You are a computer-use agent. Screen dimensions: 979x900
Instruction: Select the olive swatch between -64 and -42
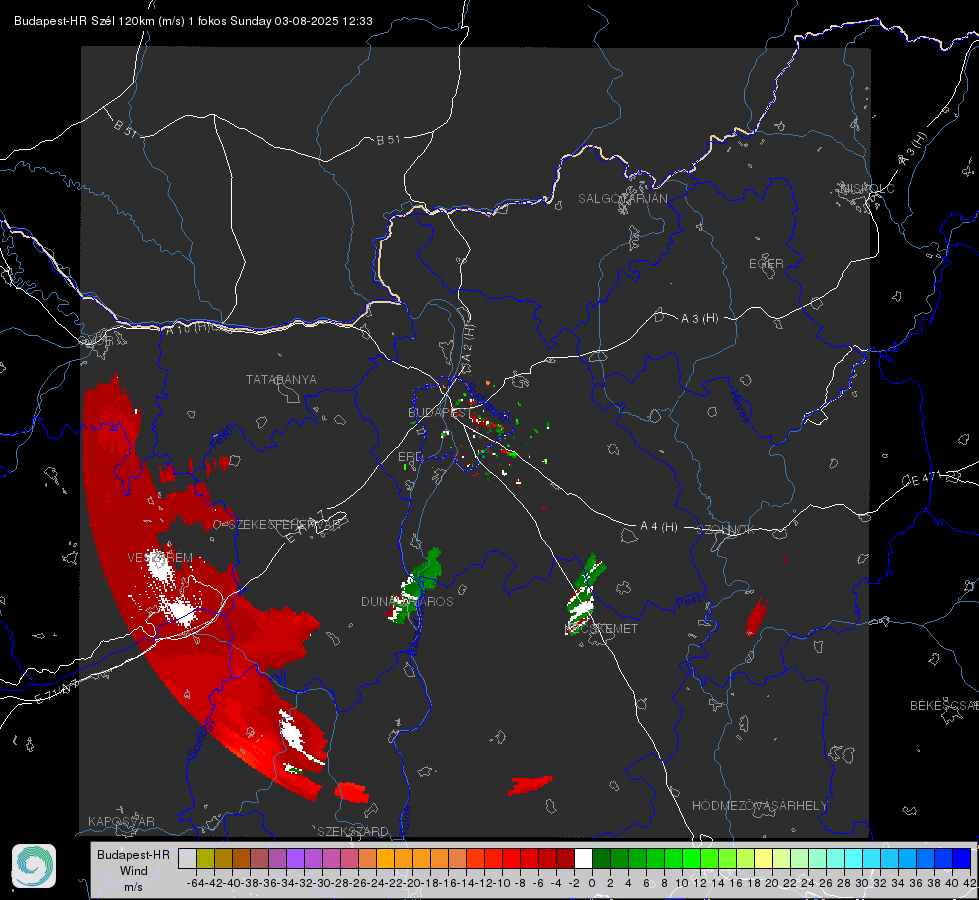205,859
